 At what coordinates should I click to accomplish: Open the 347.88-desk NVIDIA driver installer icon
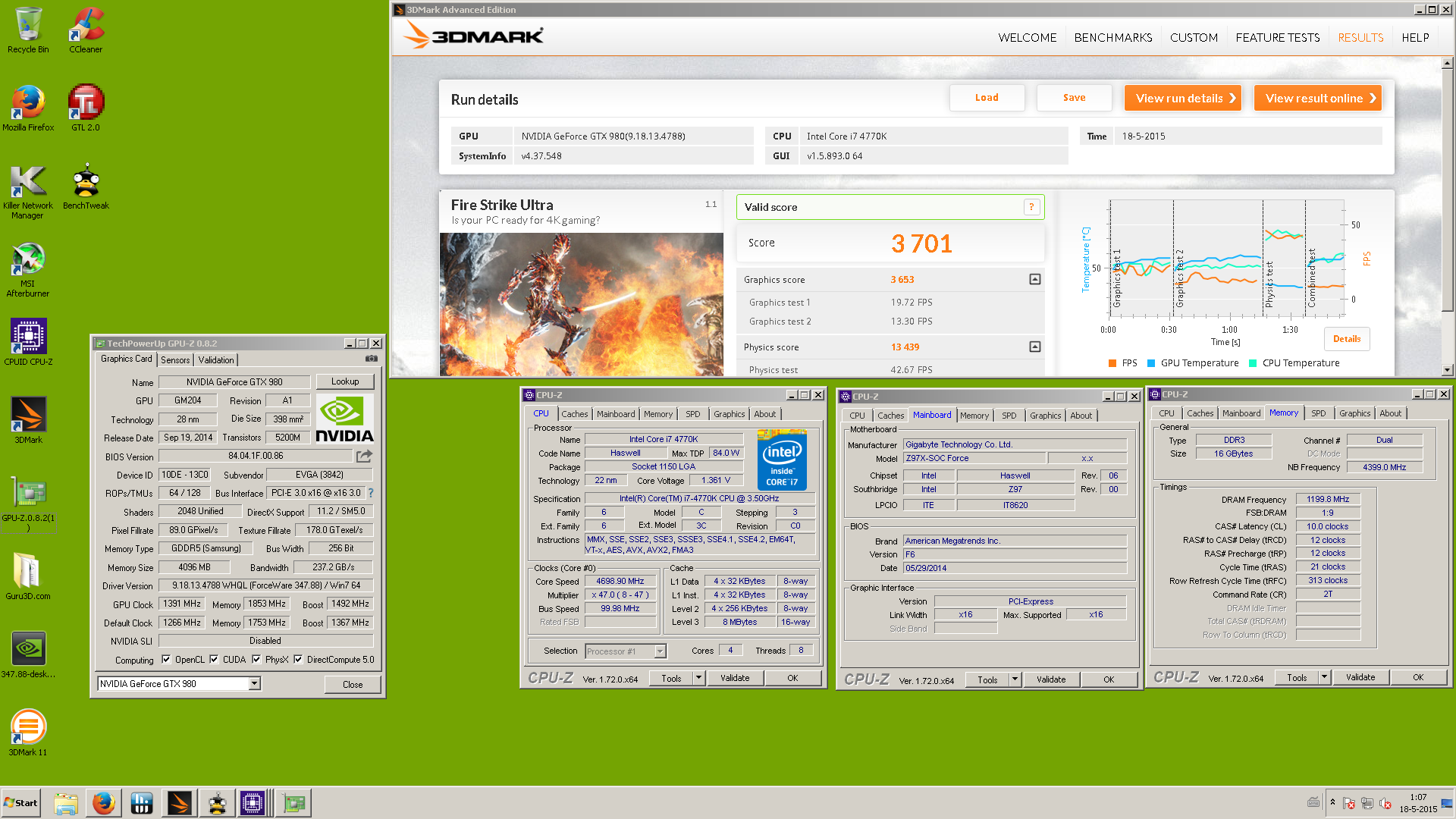(x=28, y=654)
